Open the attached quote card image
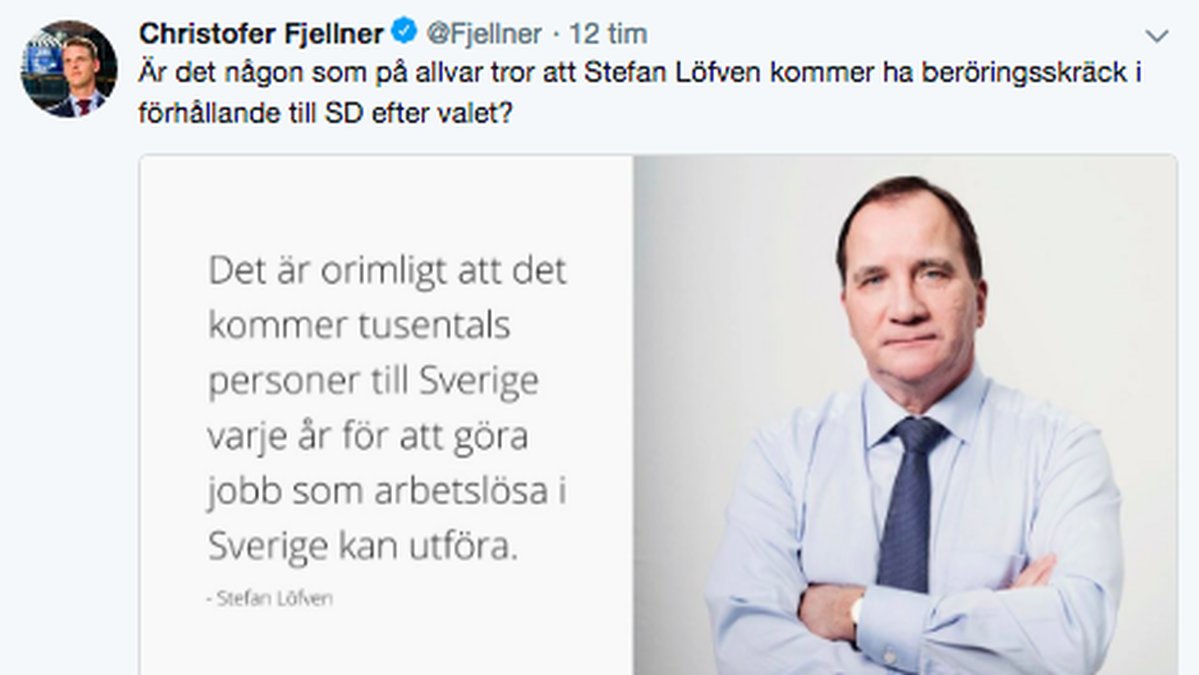This screenshot has height=675, width=1199. [x=658, y=415]
